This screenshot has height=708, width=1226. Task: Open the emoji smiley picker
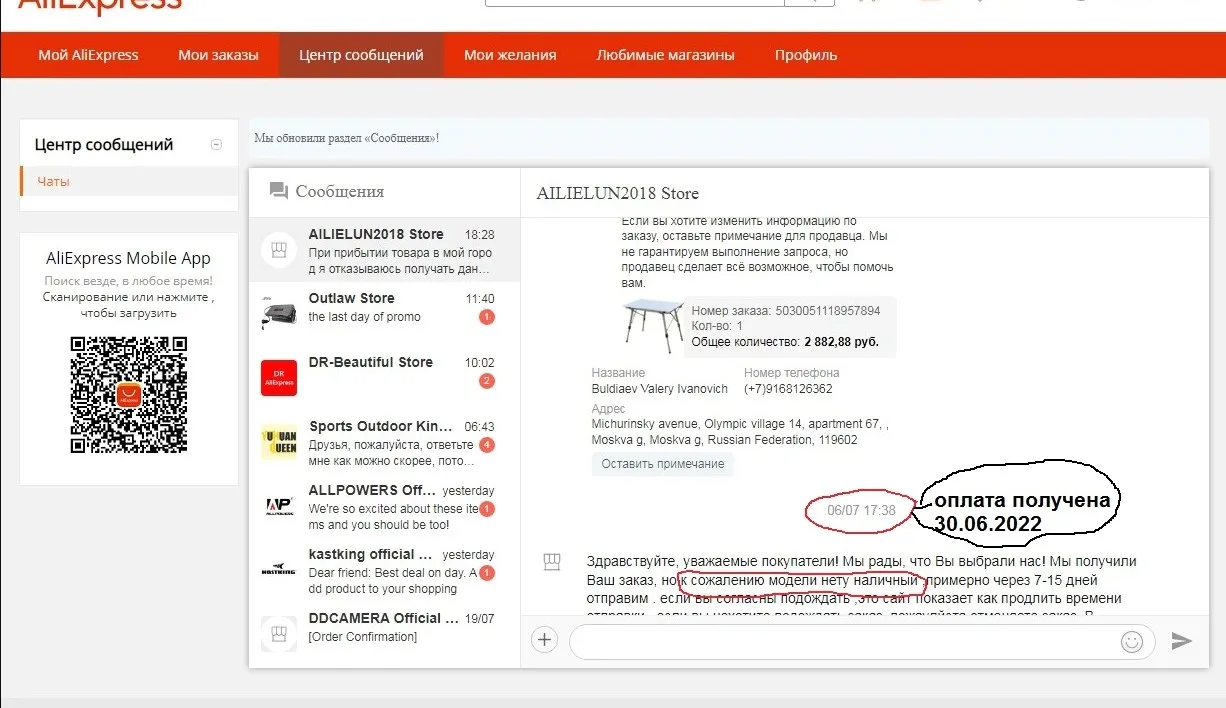[x=1132, y=641]
